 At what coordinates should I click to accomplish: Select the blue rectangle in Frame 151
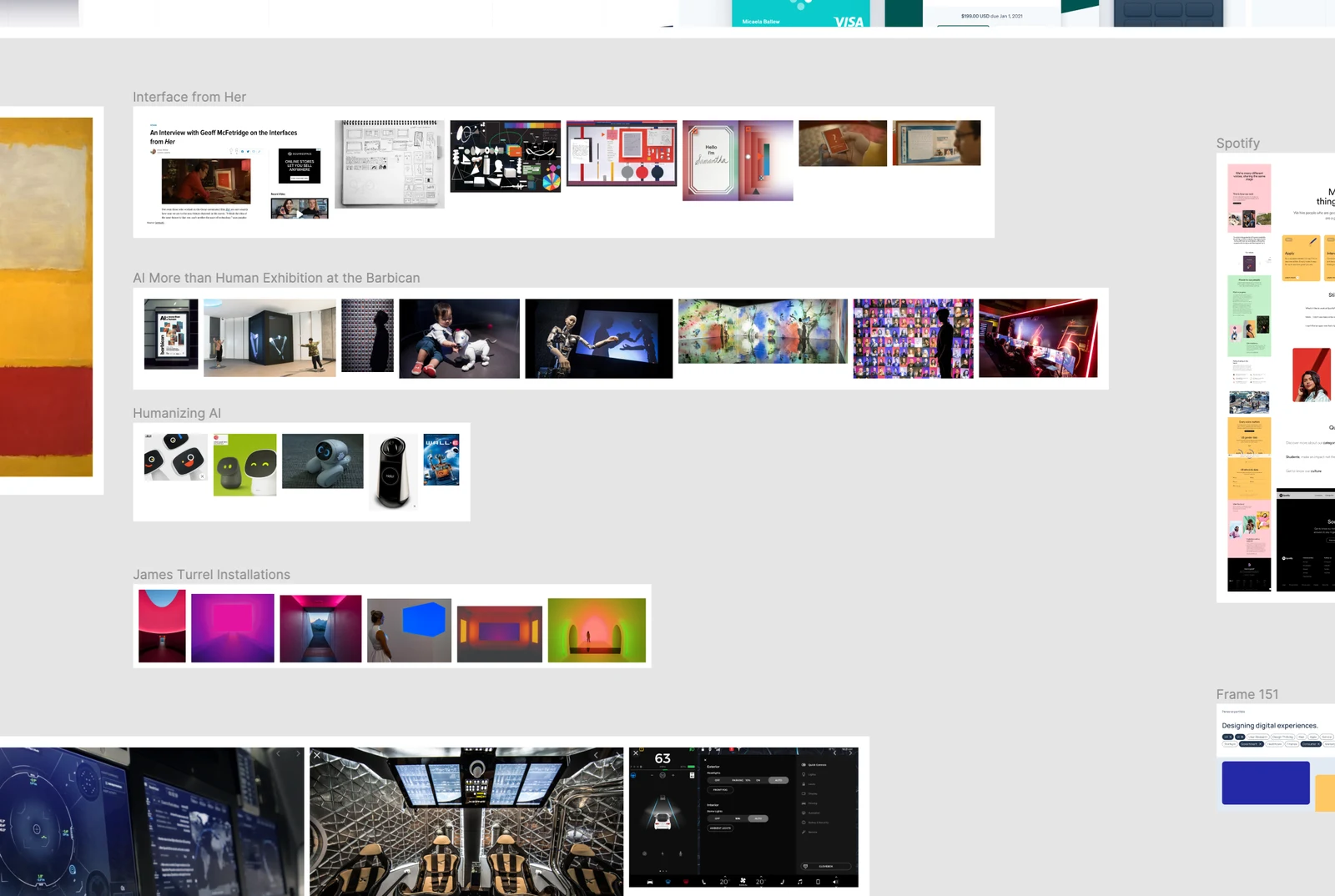coord(1266,783)
